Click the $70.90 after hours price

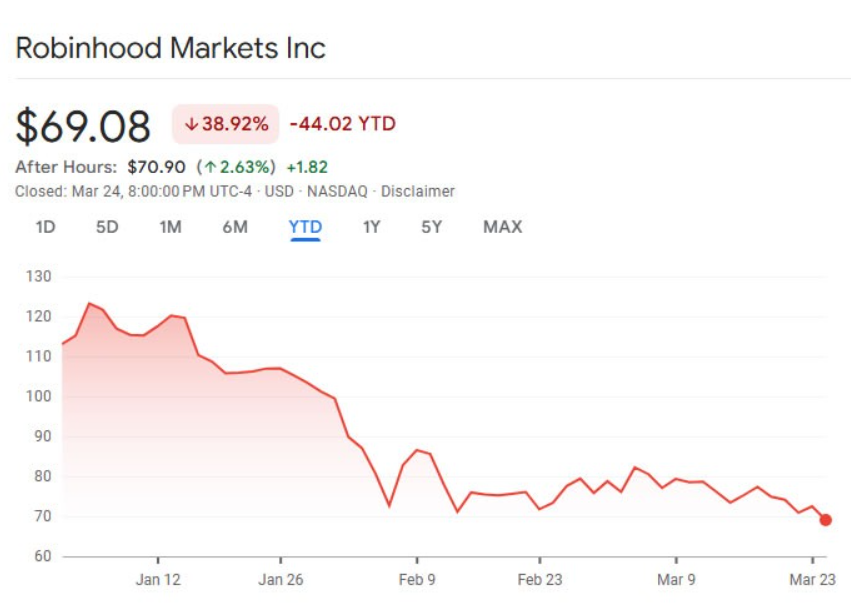155,167
